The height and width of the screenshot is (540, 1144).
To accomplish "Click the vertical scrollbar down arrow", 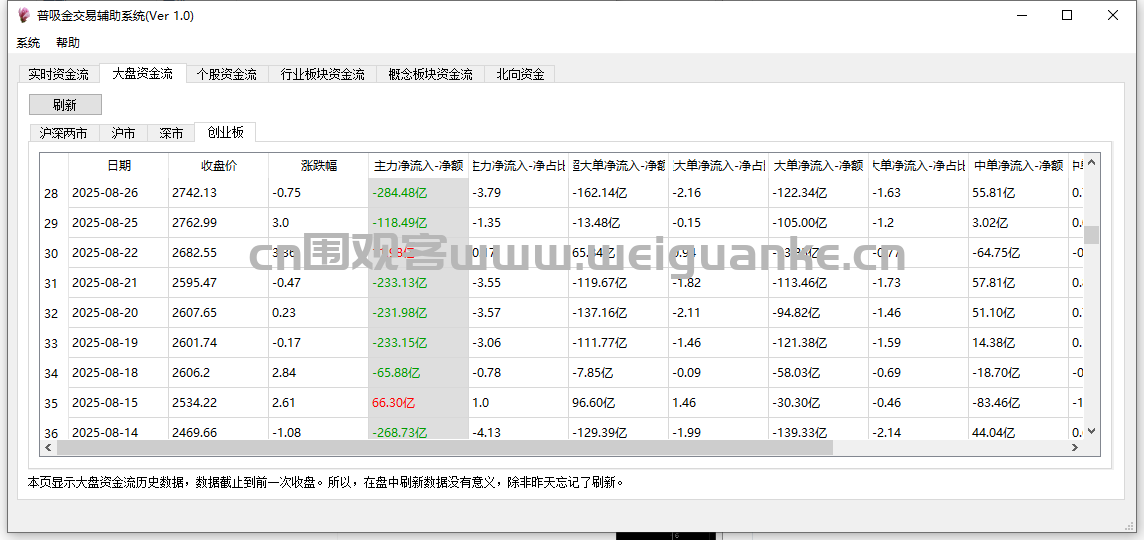I will click(x=1092, y=431).
